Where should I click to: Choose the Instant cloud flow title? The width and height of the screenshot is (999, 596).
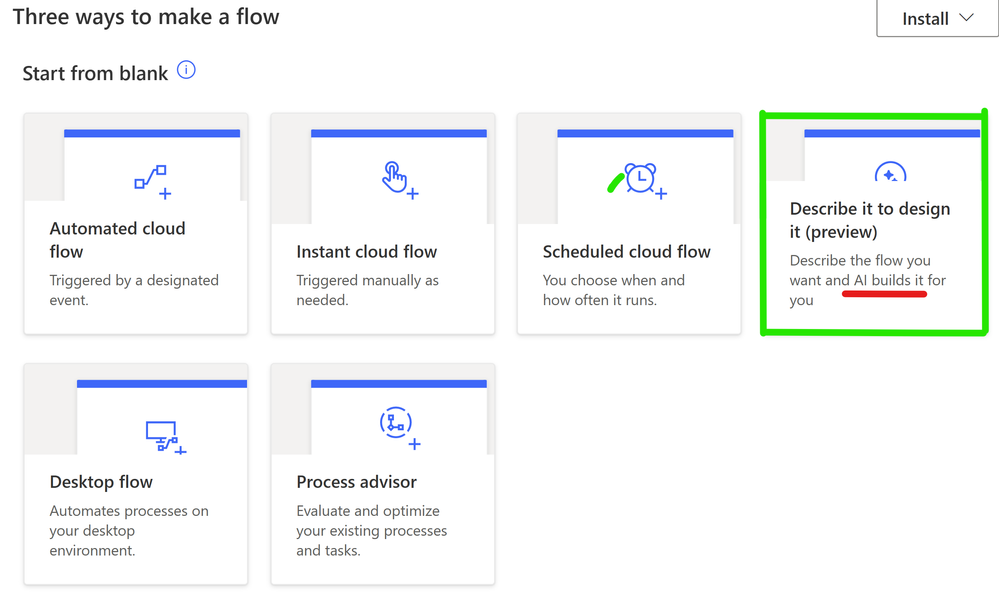(x=366, y=252)
